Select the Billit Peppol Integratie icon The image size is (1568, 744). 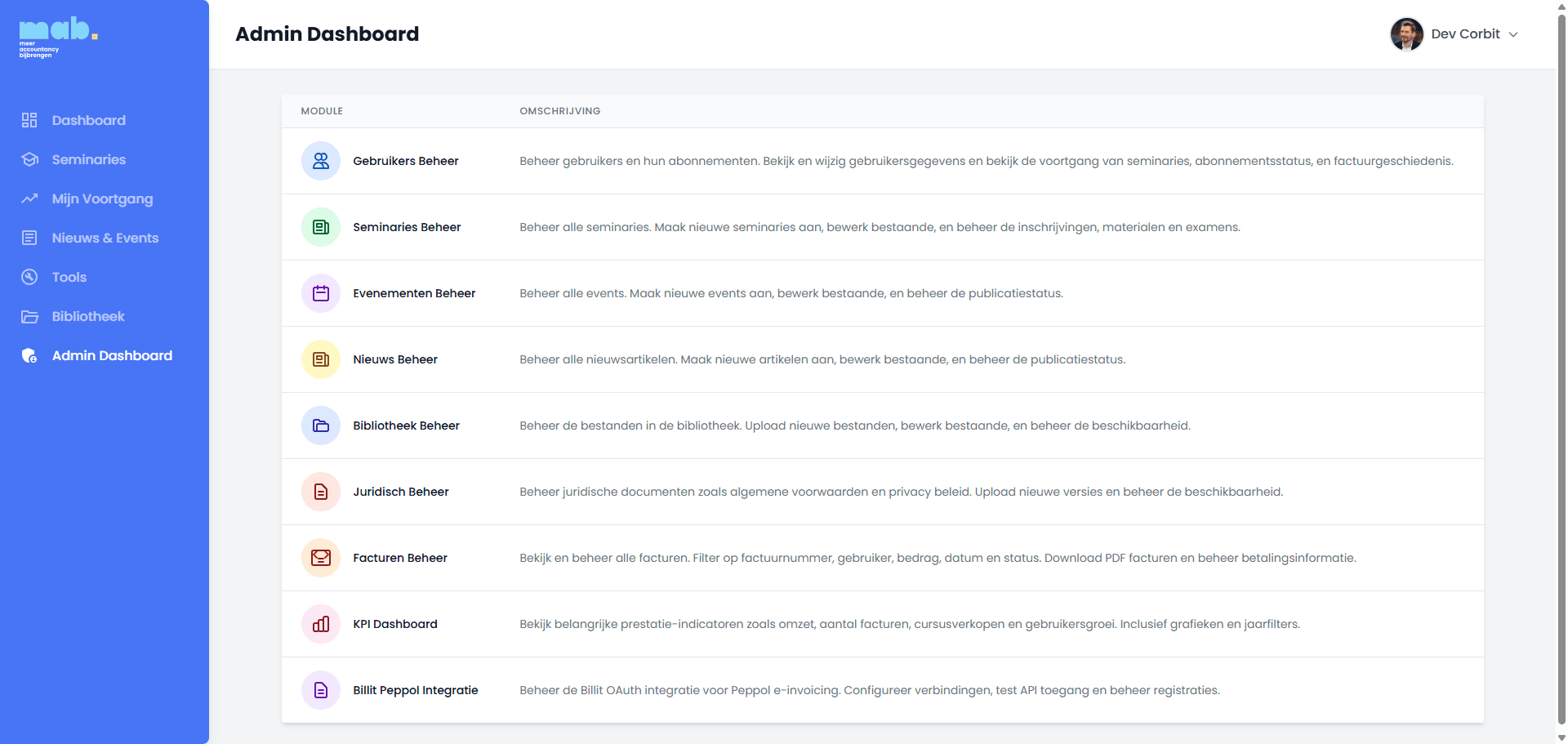point(320,690)
